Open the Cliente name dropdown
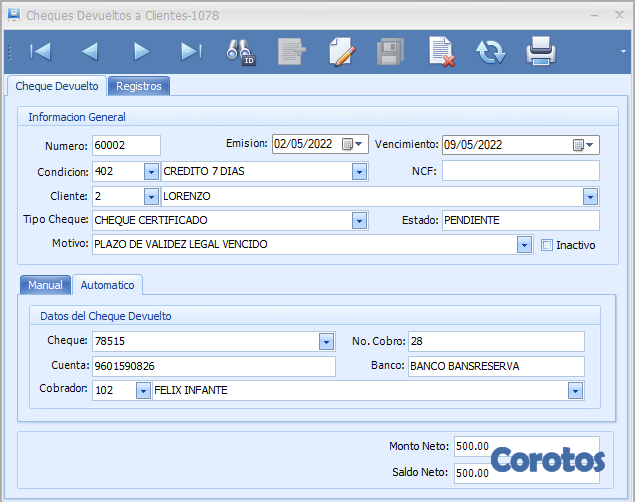Screen dimensions: 635x502 (x=590, y=196)
